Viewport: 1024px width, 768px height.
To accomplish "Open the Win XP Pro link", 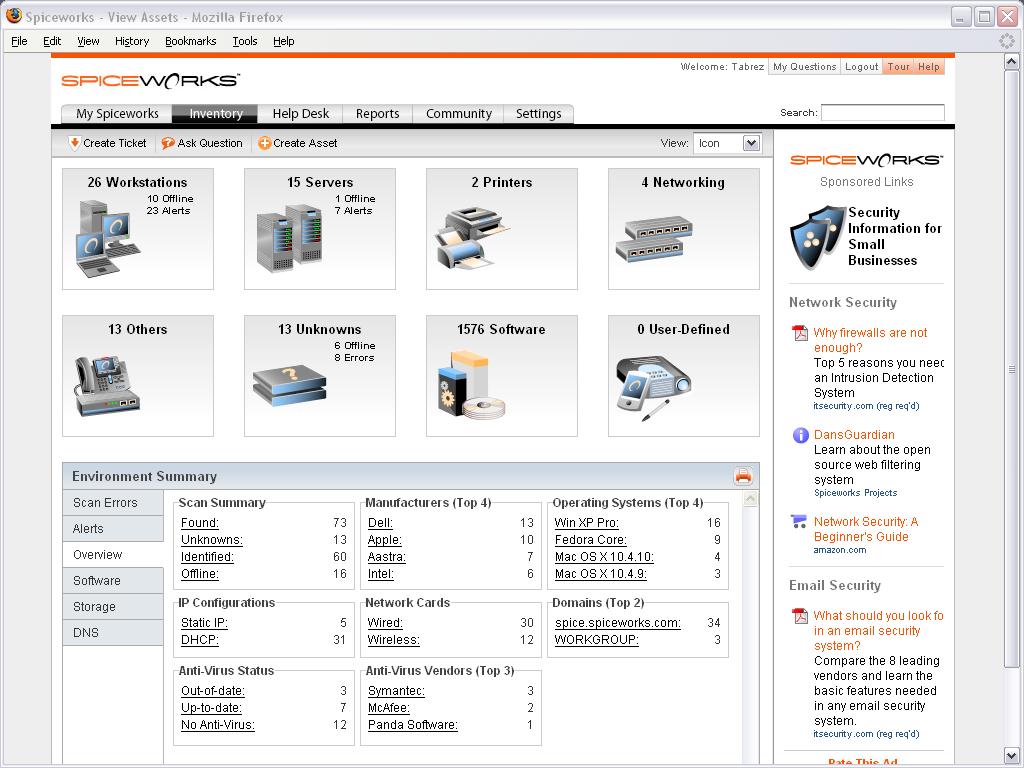I will 586,523.
